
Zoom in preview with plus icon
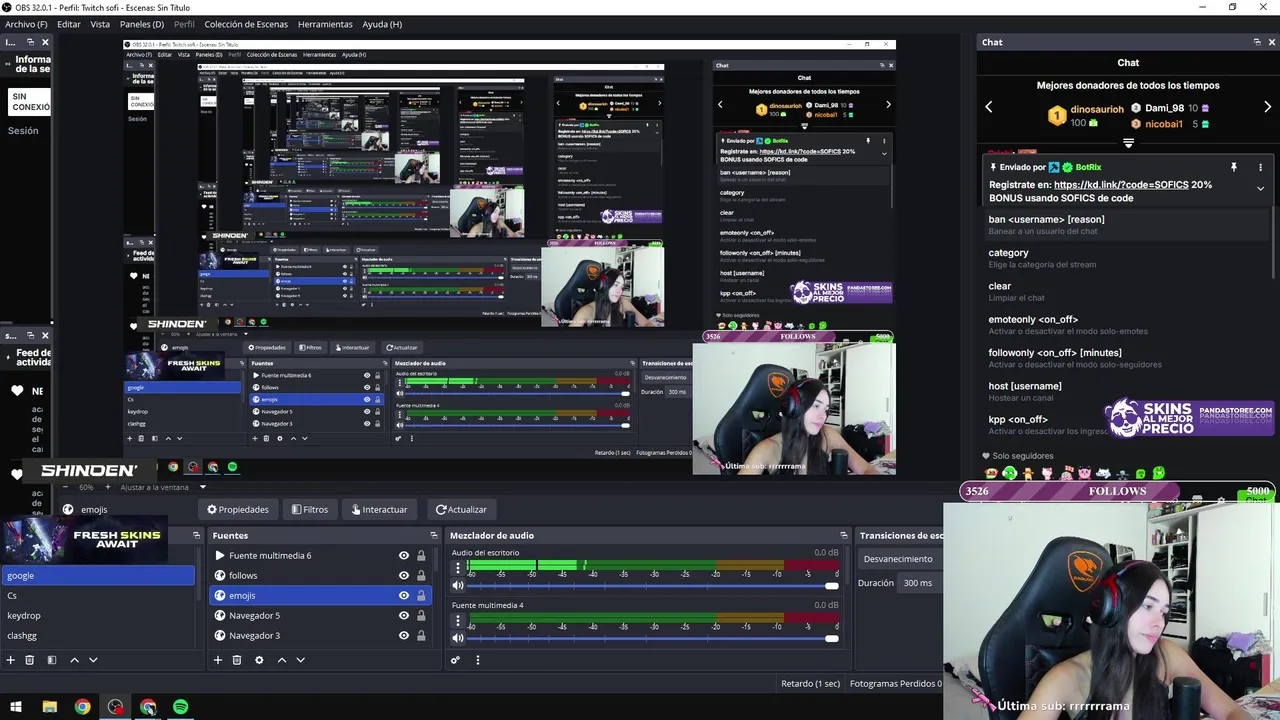tap(110, 487)
